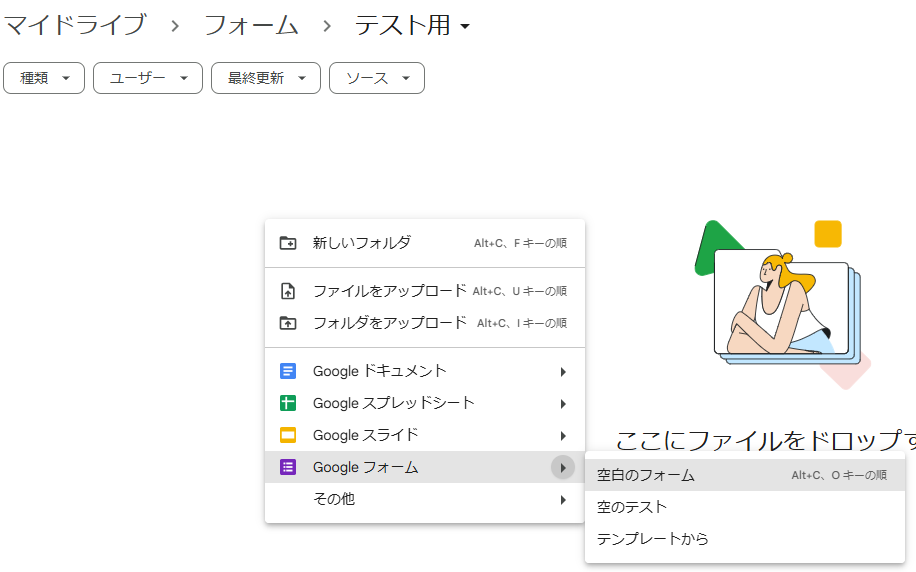Click the green Google Sheets icon
This screenshot has height=572, width=916.
point(288,403)
